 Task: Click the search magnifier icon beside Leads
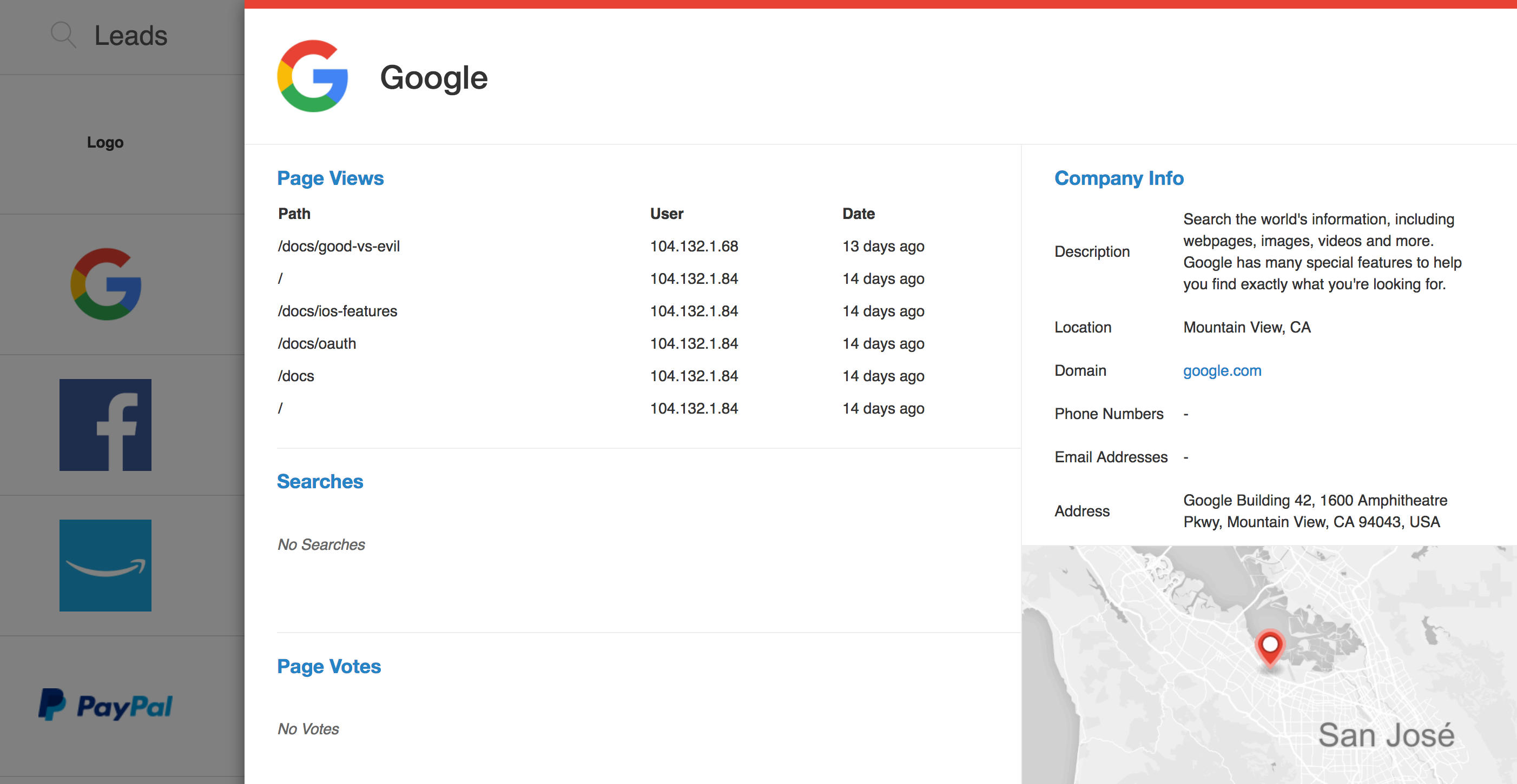coord(62,35)
